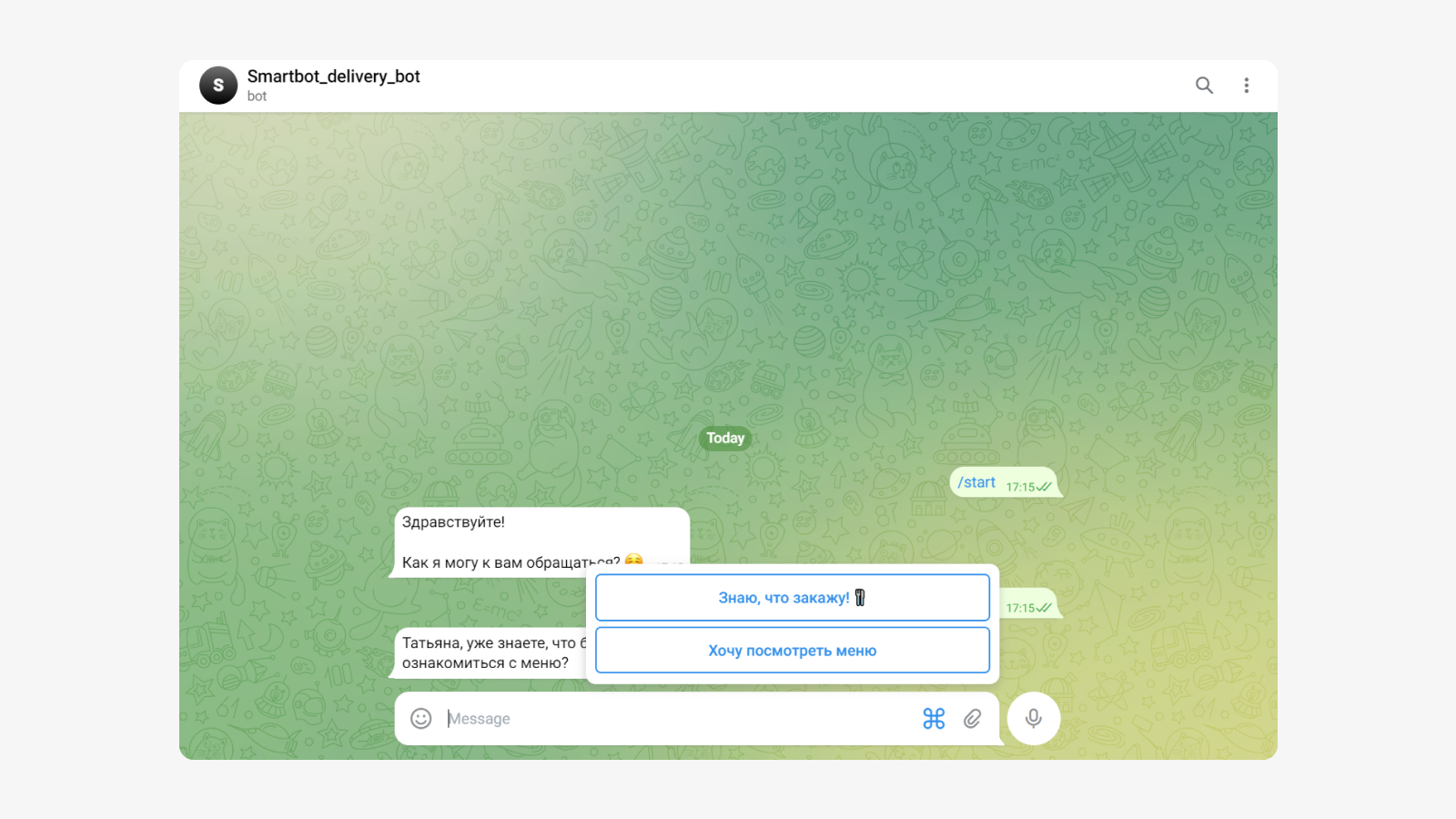Screen dimensions: 1456x819
Task: Click 17:15 timestamp of second outgoing message
Action: 1020,608
